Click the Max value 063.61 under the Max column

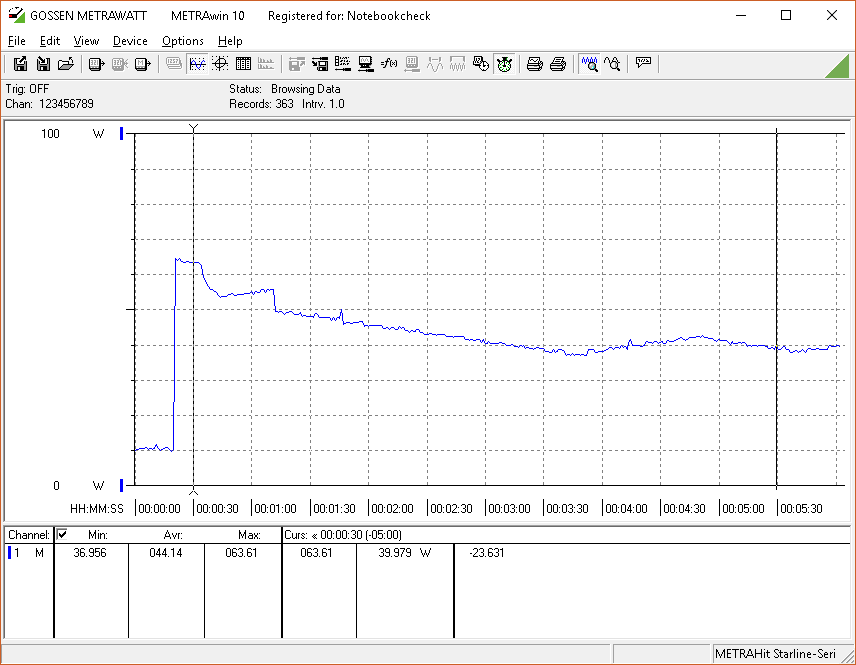point(241,553)
